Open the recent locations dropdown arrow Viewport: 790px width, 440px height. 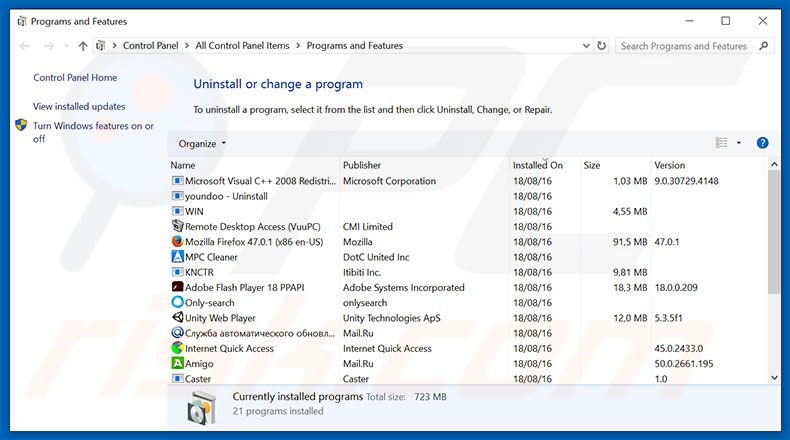67,46
